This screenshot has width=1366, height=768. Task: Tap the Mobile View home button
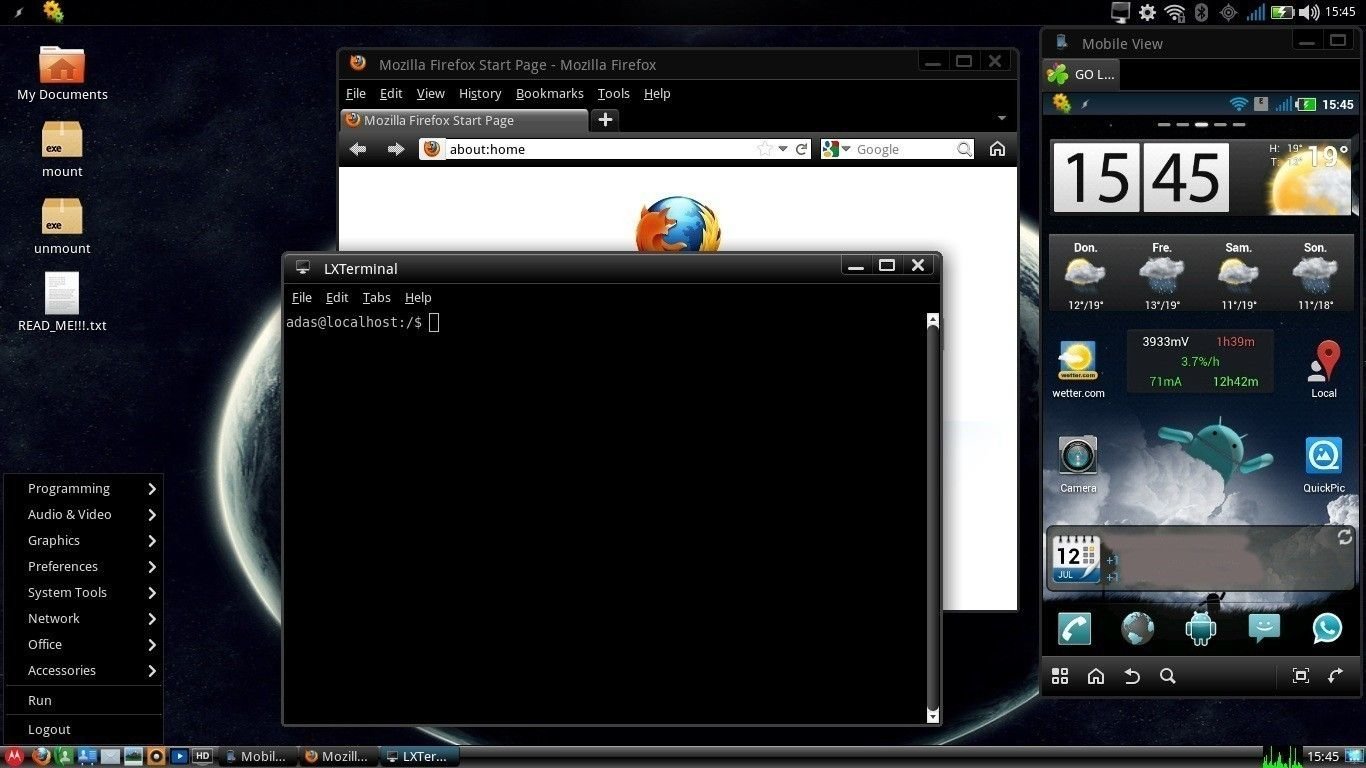click(x=1096, y=676)
